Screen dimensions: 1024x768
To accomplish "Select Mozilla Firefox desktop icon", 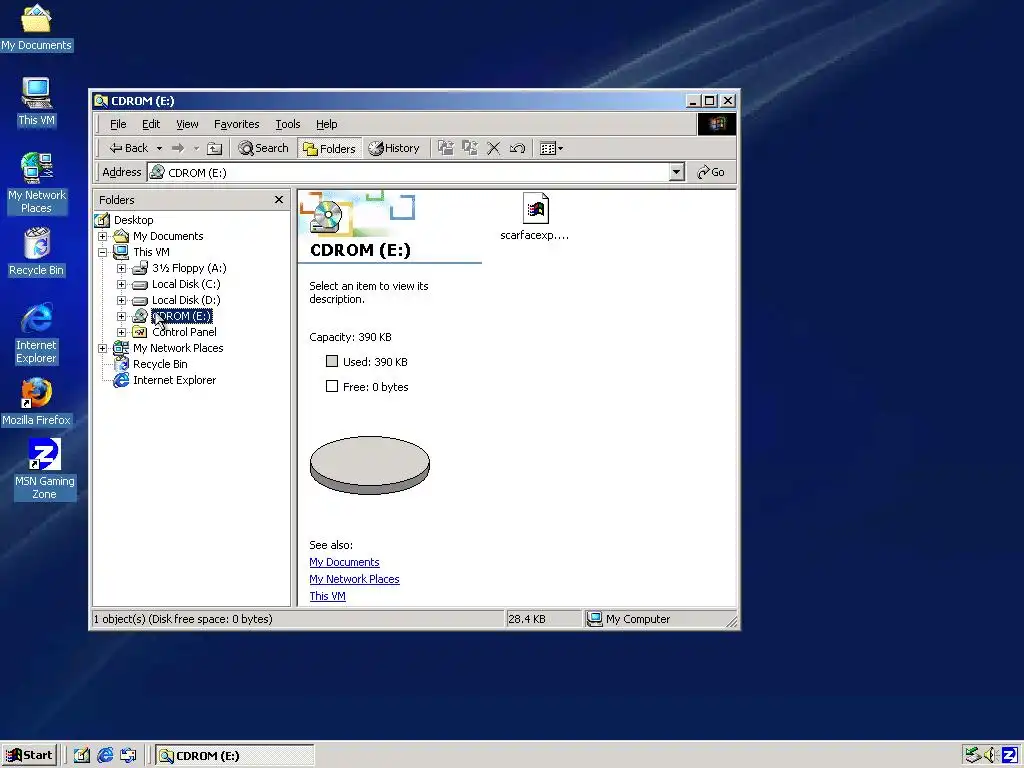I will coord(36,403).
